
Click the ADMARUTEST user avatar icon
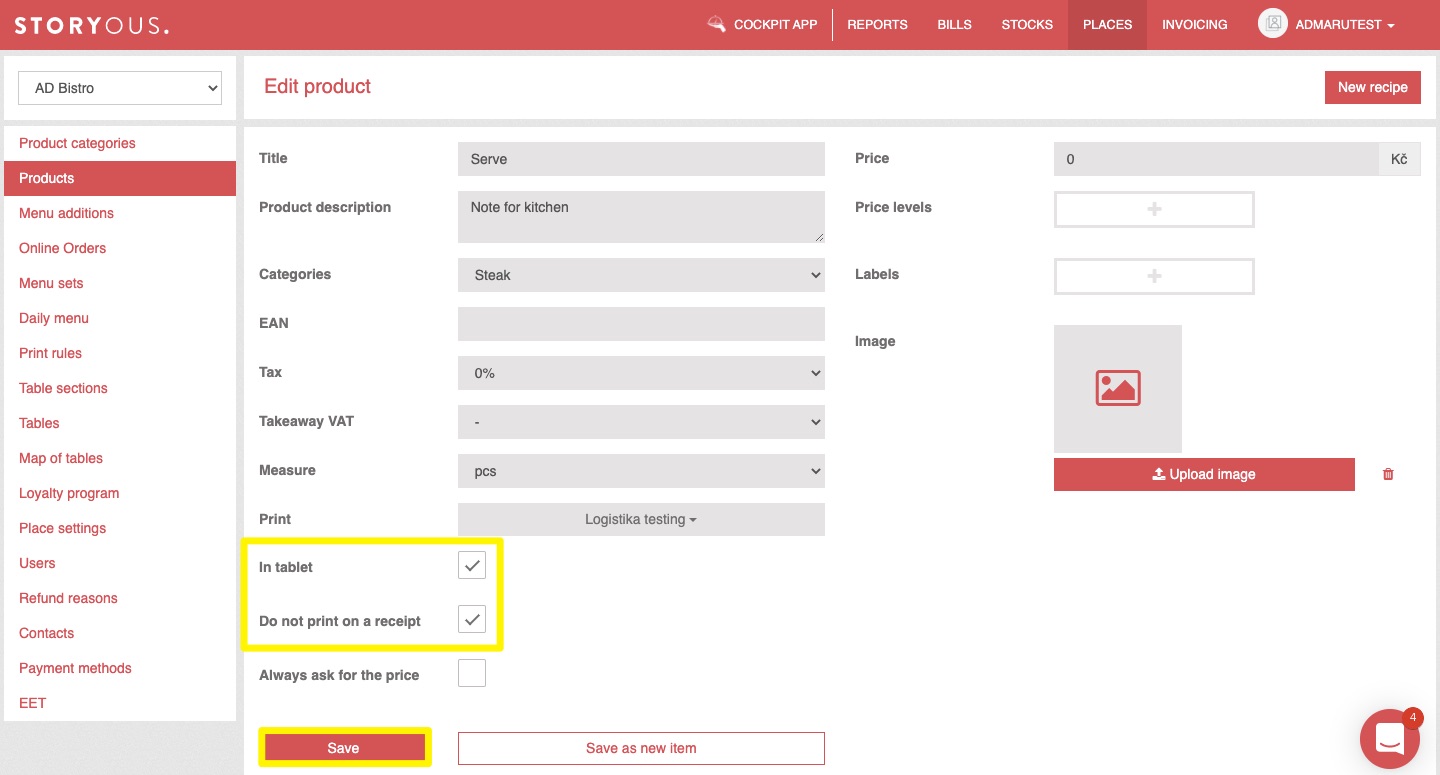pyautogui.click(x=1272, y=24)
